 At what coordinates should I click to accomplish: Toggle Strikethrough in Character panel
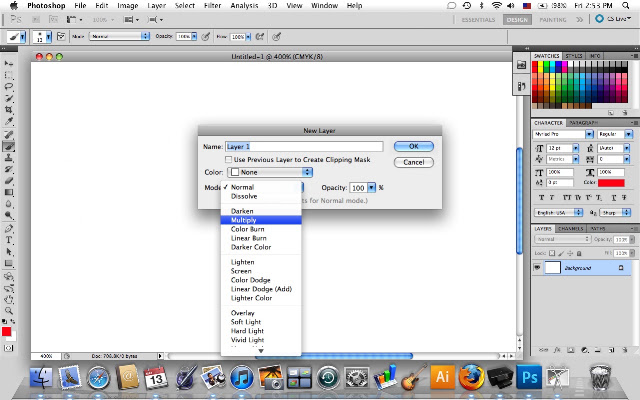[624, 198]
